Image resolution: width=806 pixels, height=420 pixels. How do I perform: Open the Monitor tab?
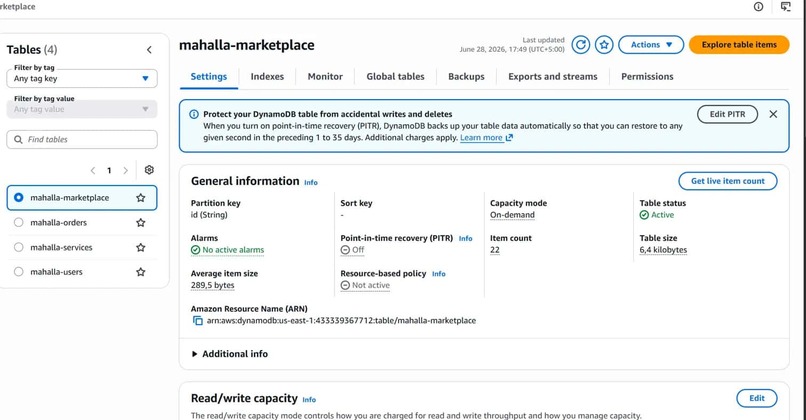pos(325,77)
